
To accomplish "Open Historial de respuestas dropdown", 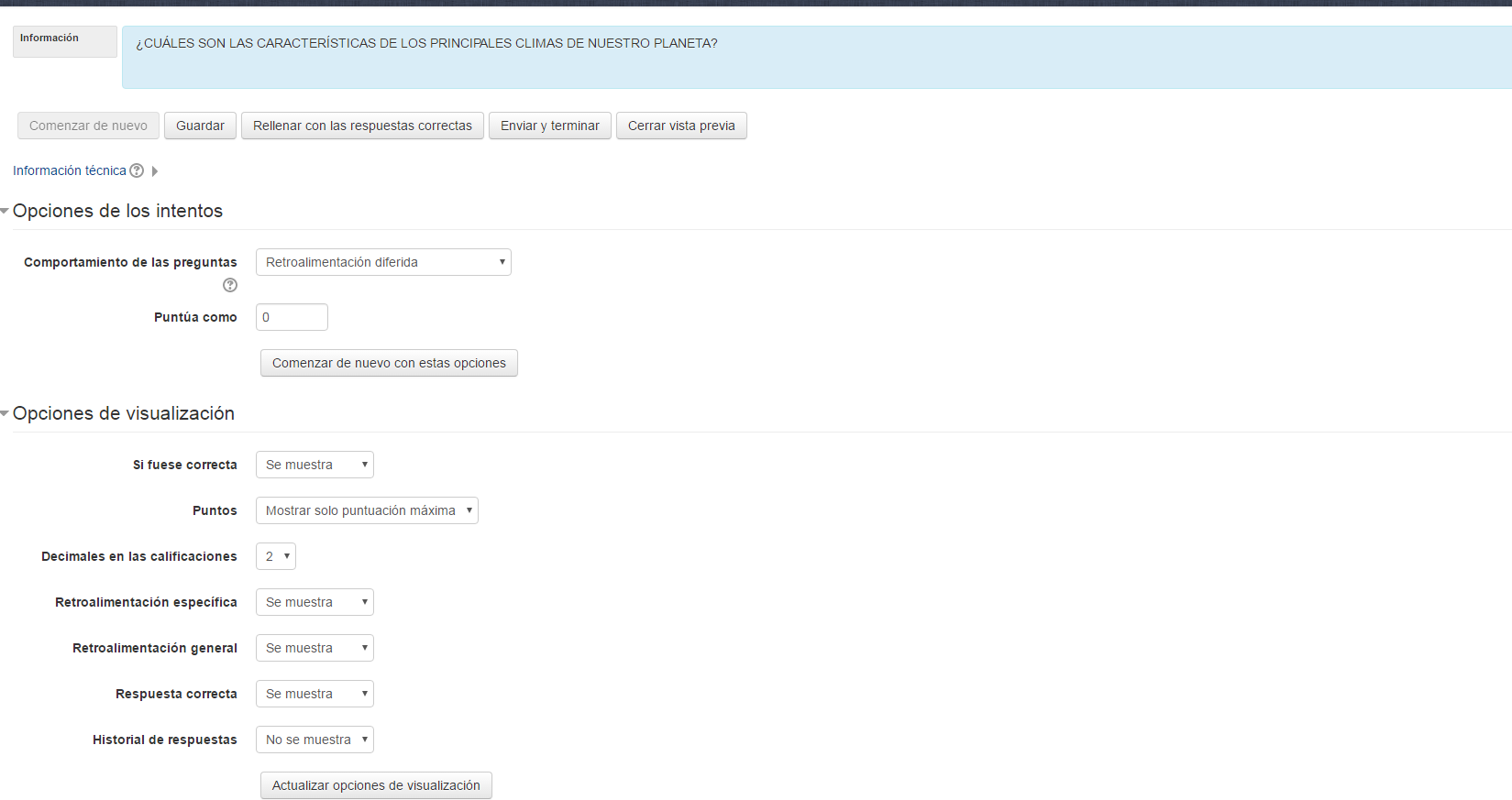I will 315,740.
